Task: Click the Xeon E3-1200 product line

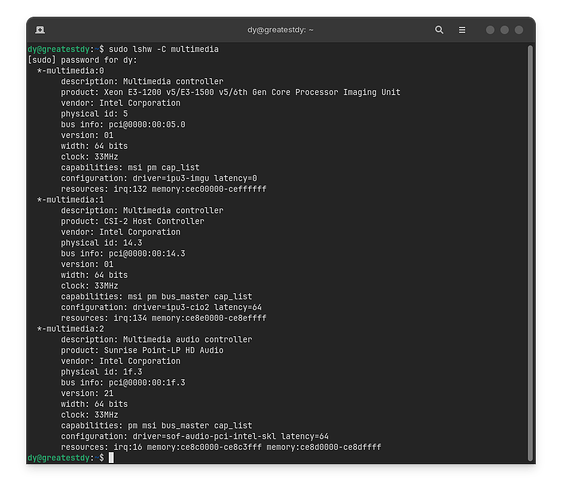Action: [x=230, y=92]
